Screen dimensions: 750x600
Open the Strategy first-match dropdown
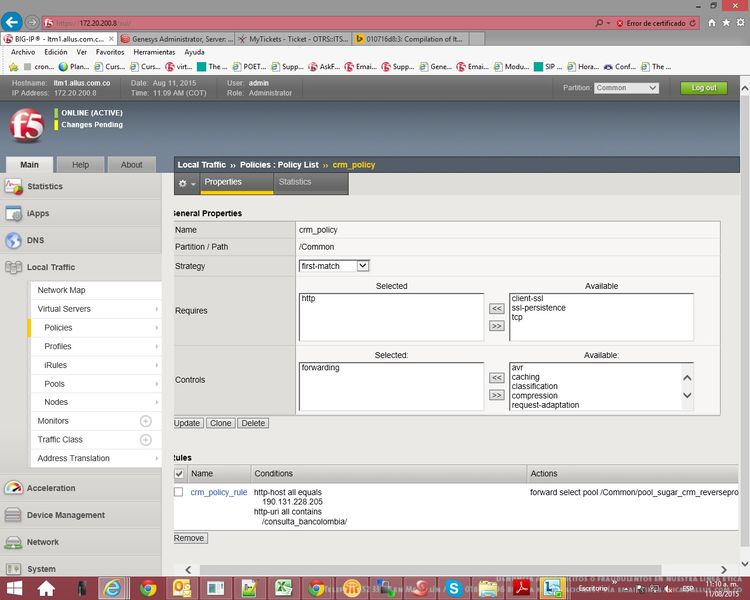[334, 266]
